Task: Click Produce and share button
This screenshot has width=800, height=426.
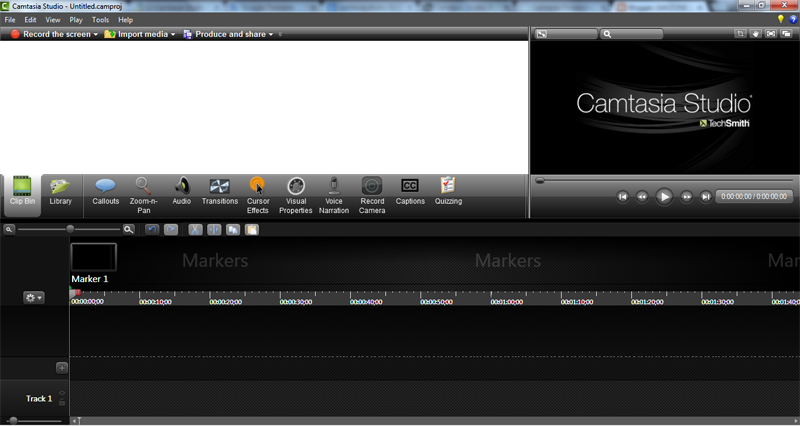Action: coord(224,34)
